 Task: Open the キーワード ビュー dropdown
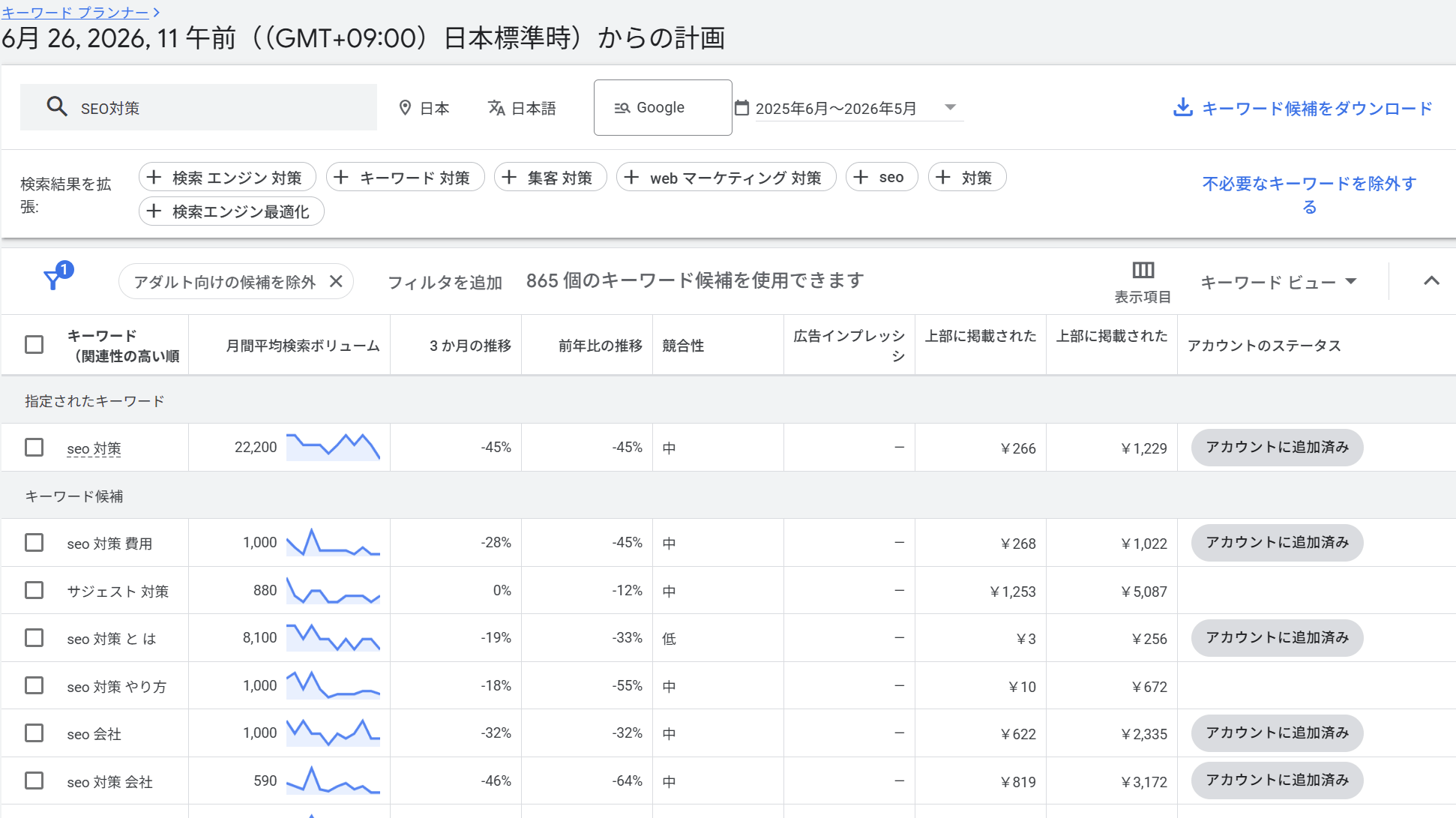(x=1279, y=282)
